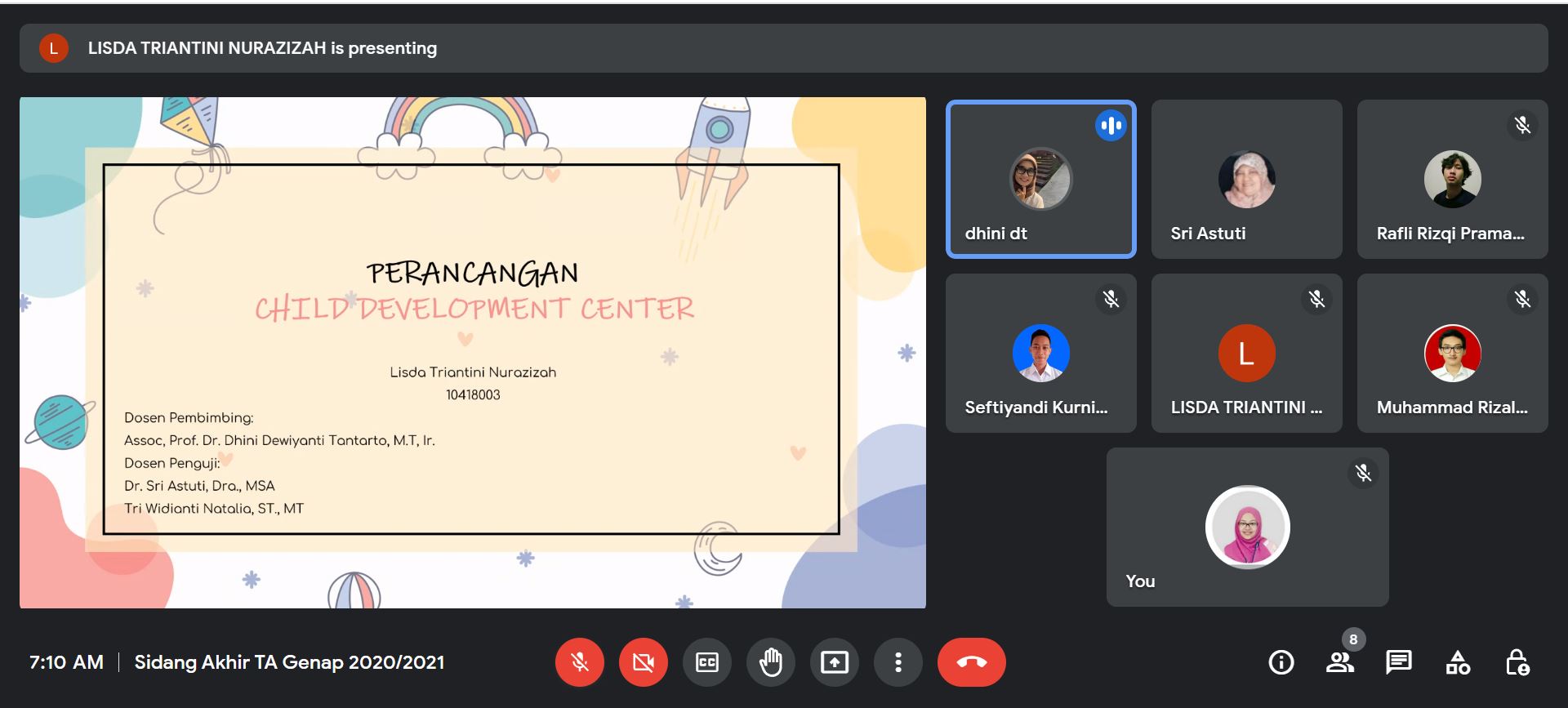Open meeting details info icon

click(1281, 662)
